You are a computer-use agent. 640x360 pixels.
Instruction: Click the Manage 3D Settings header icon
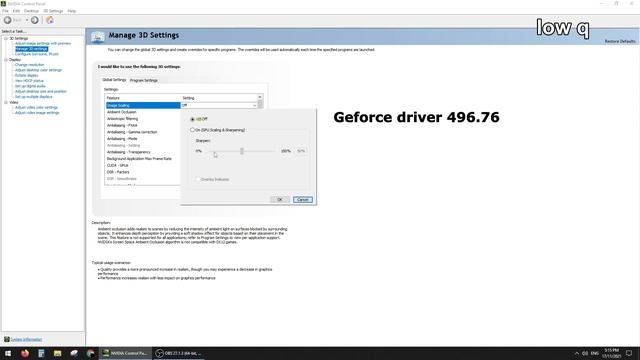coord(97,37)
